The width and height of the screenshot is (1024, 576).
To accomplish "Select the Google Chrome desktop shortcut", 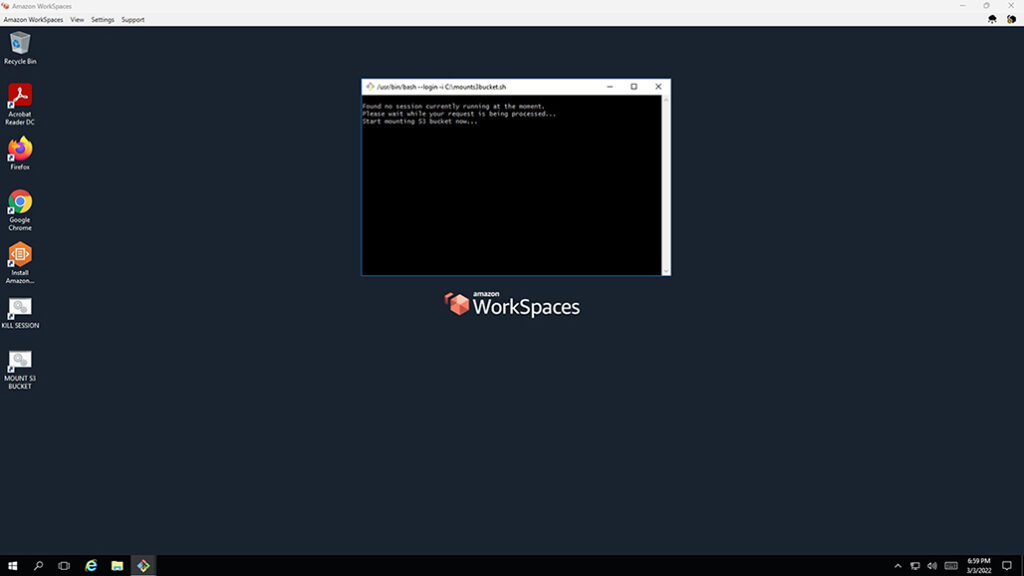I will 20,210.
